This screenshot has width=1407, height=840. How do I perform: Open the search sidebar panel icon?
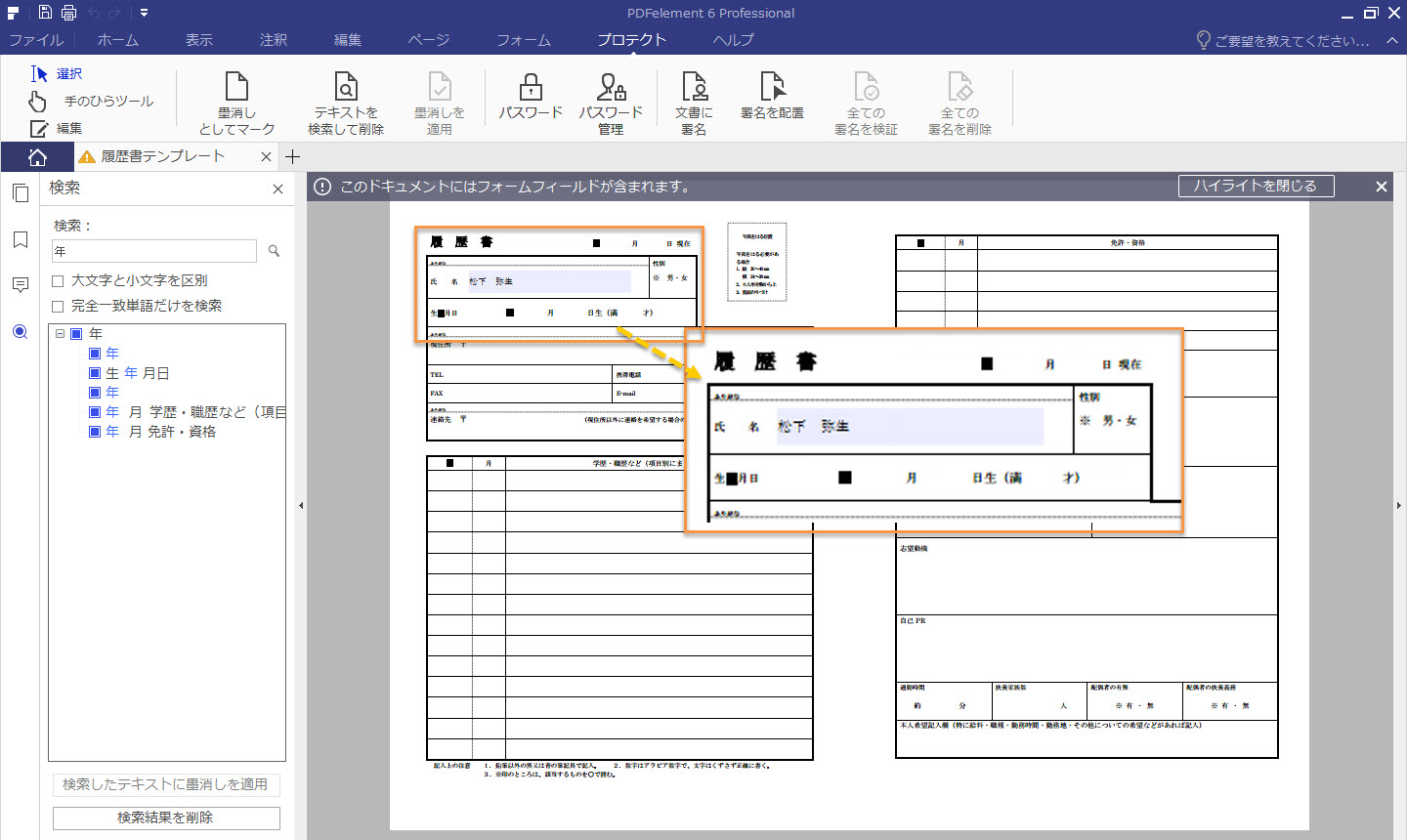tap(20, 332)
